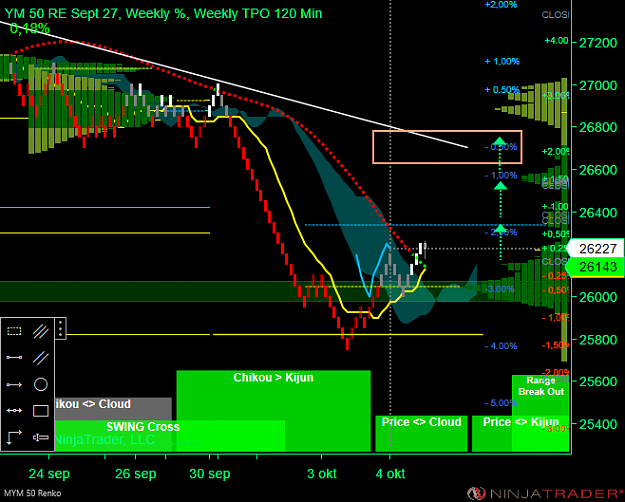Click the 26 sep date label
The width and height of the screenshot is (625, 502).
pos(136,474)
